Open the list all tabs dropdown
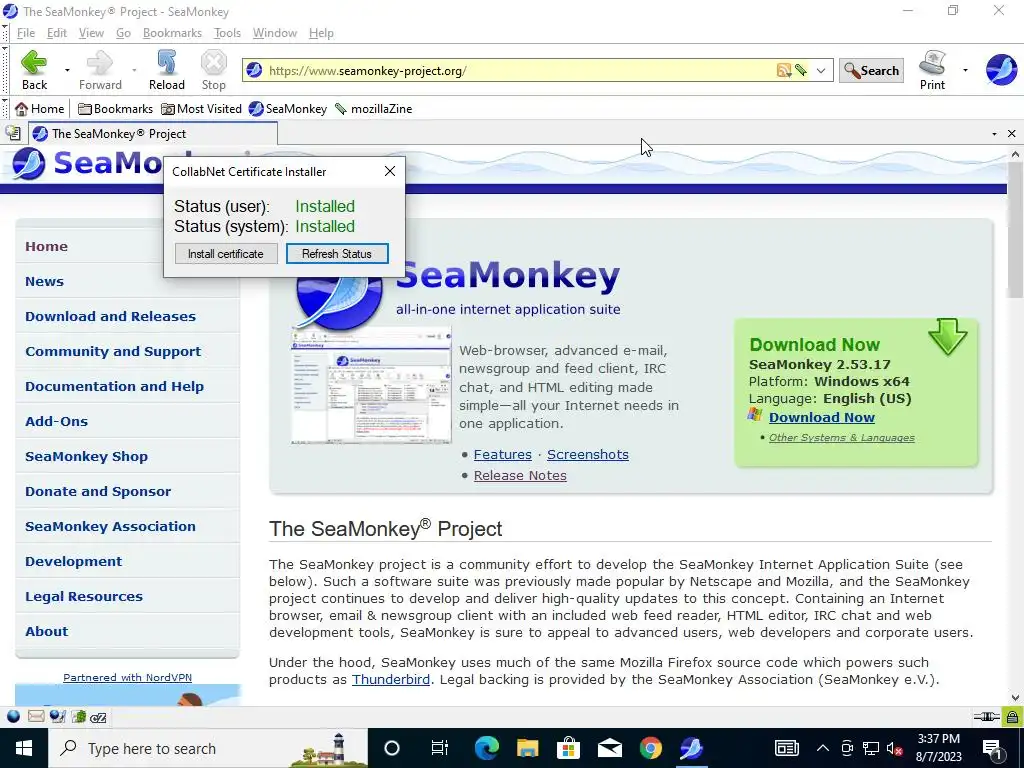The height and width of the screenshot is (768, 1024). [994, 134]
